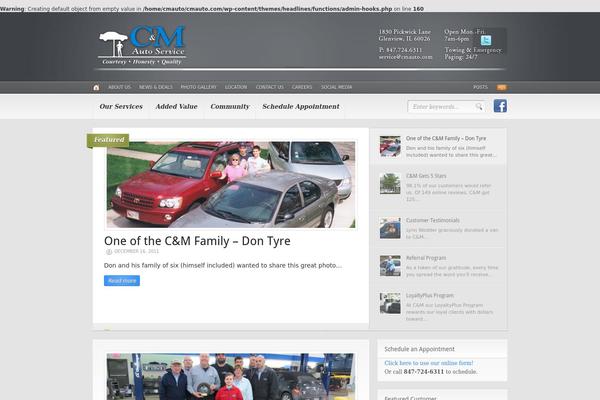This screenshot has height=400, width=600.
Task: Click the C&M Gets 5 Stars thumbnail
Action: [390, 183]
